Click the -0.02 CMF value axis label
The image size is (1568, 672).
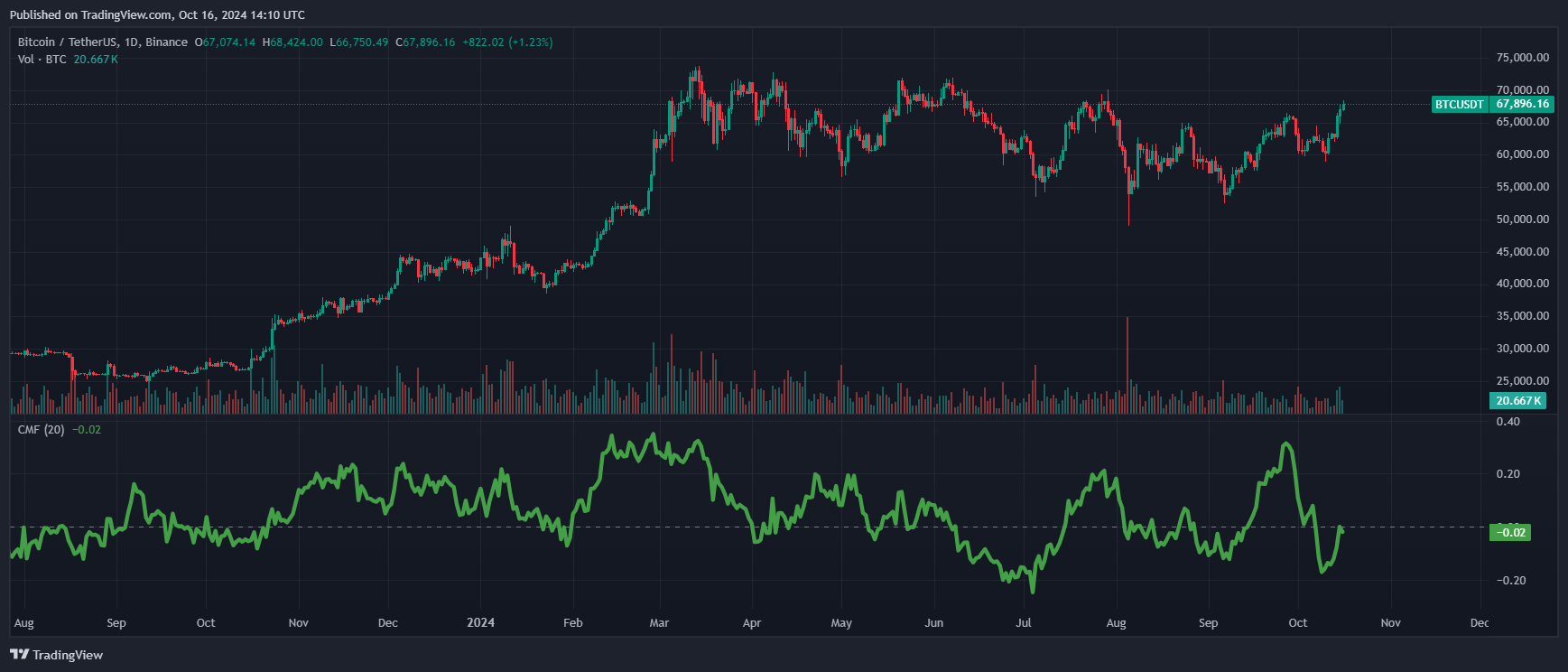(1510, 532)
